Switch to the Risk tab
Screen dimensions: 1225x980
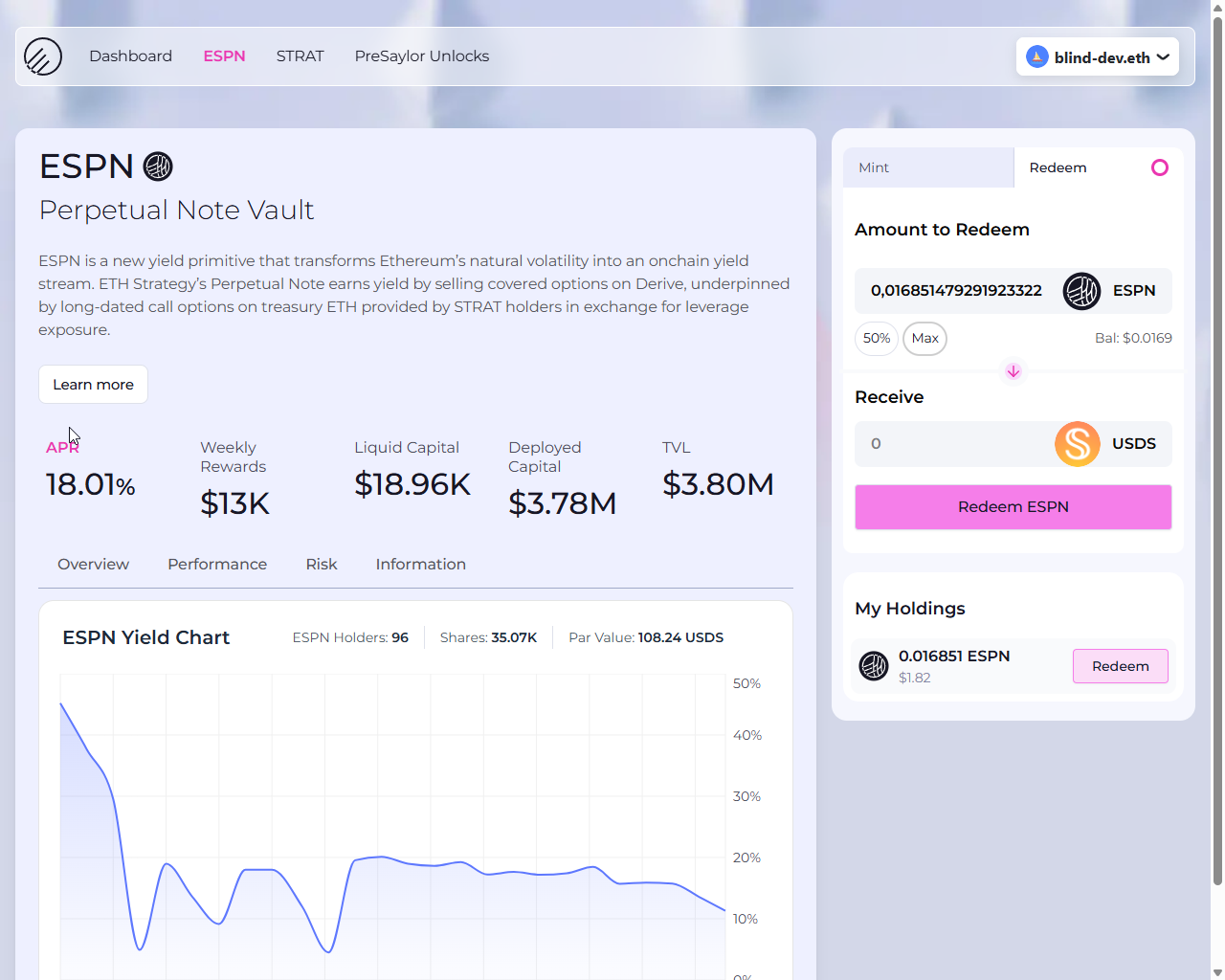click(321, 564)
